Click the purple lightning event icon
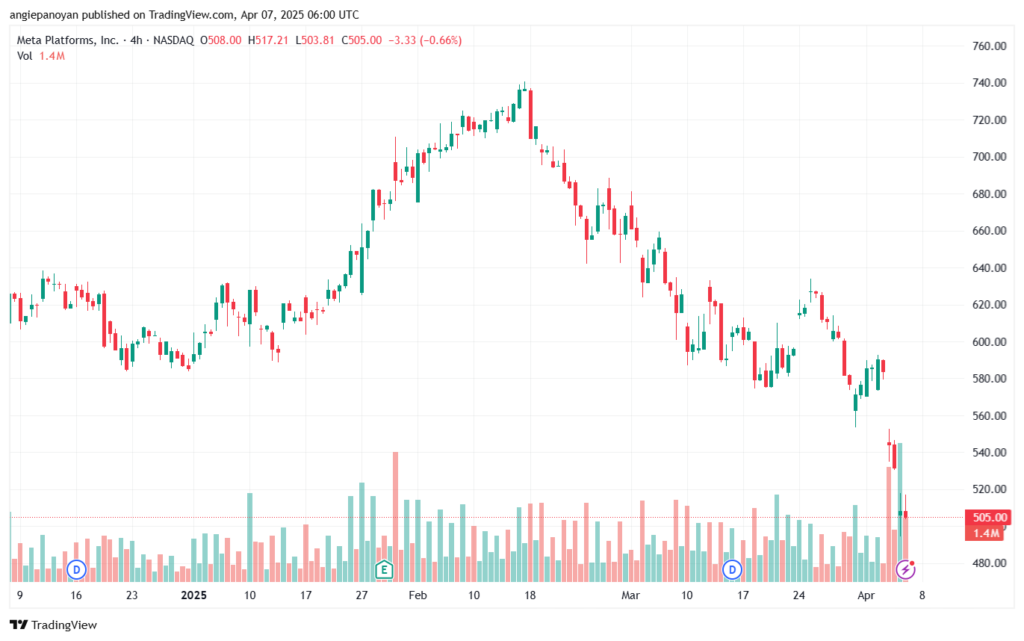Image resolution: width=1024 pixels, height=641 pixels. coord(905,570)
